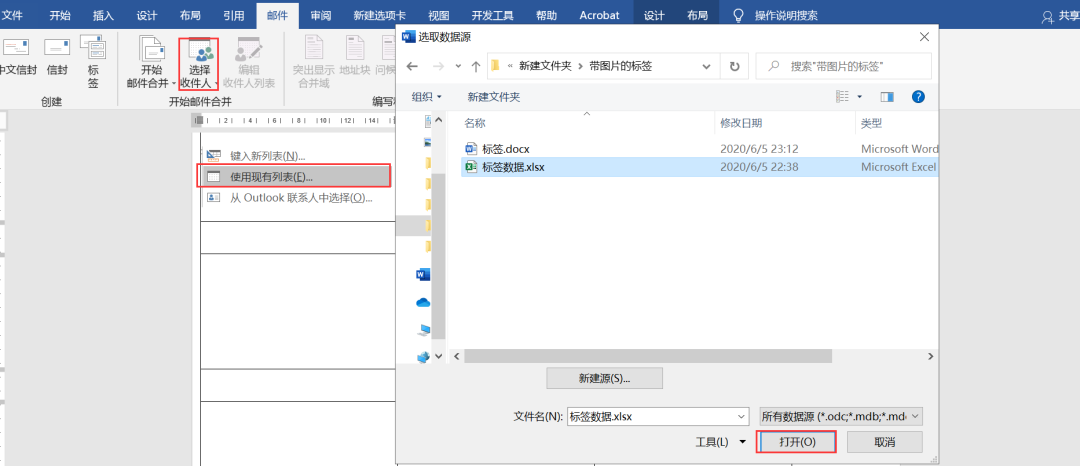Switch to the 开始 ribbon tab
Viewport: 1080px width, 466px height.
(x=61, y=15)
